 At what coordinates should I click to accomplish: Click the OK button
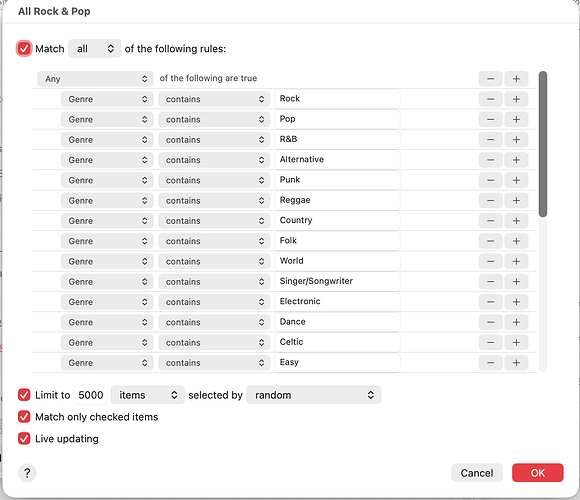(x=537, y=473)
